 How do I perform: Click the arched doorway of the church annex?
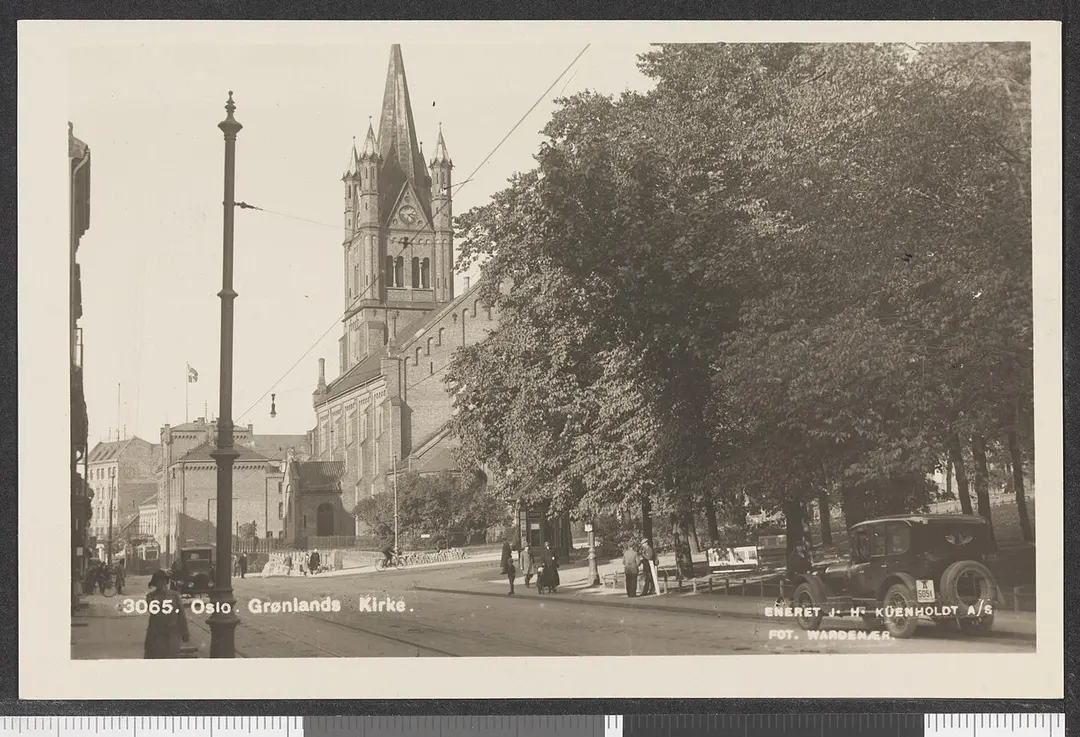325,520
